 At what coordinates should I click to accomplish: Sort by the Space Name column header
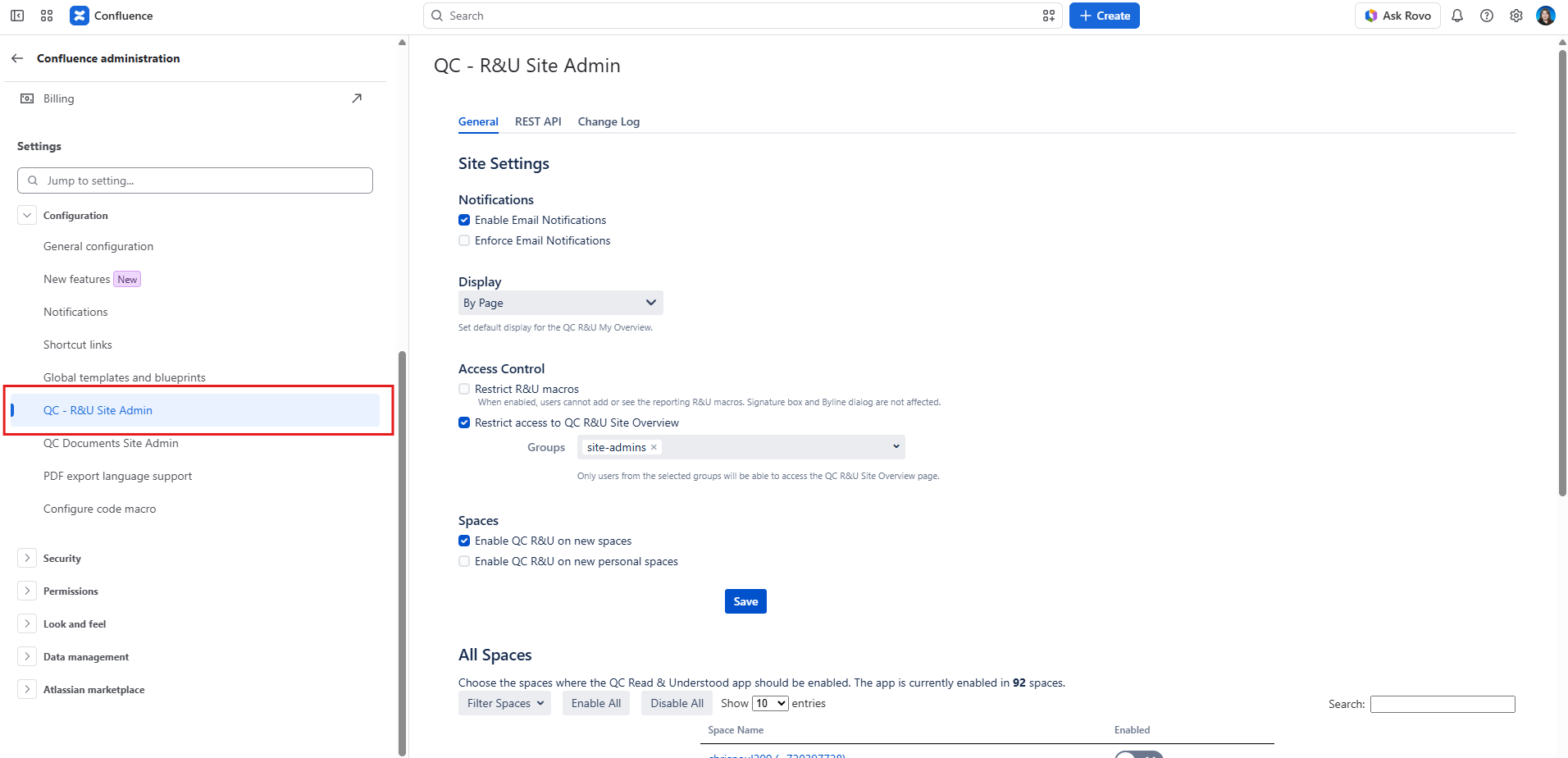(x=736, y=730)
